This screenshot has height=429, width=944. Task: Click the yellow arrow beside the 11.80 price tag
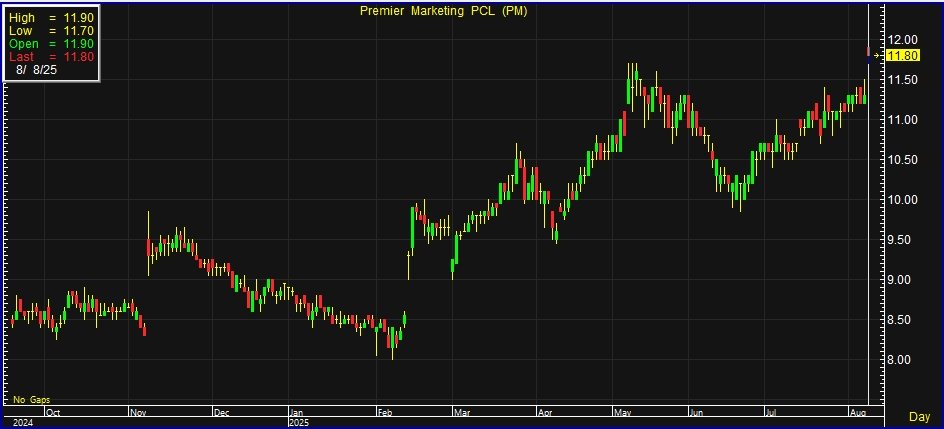coord(879,56)
